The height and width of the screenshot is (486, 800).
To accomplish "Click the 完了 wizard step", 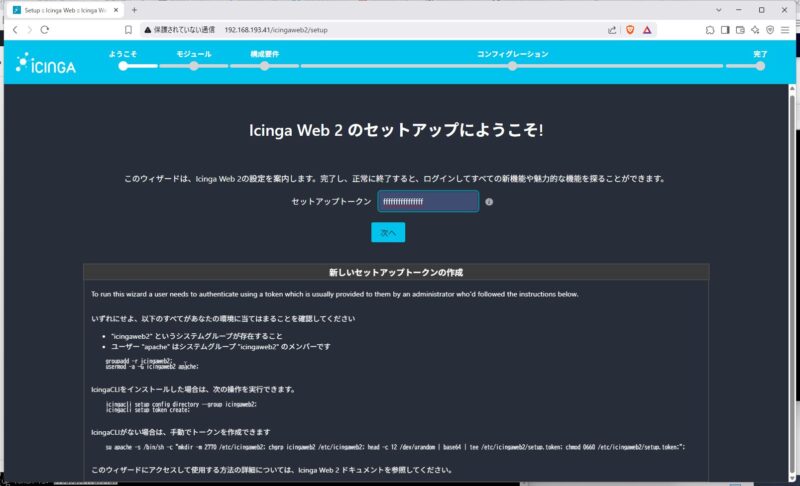I will click(760, 60).
